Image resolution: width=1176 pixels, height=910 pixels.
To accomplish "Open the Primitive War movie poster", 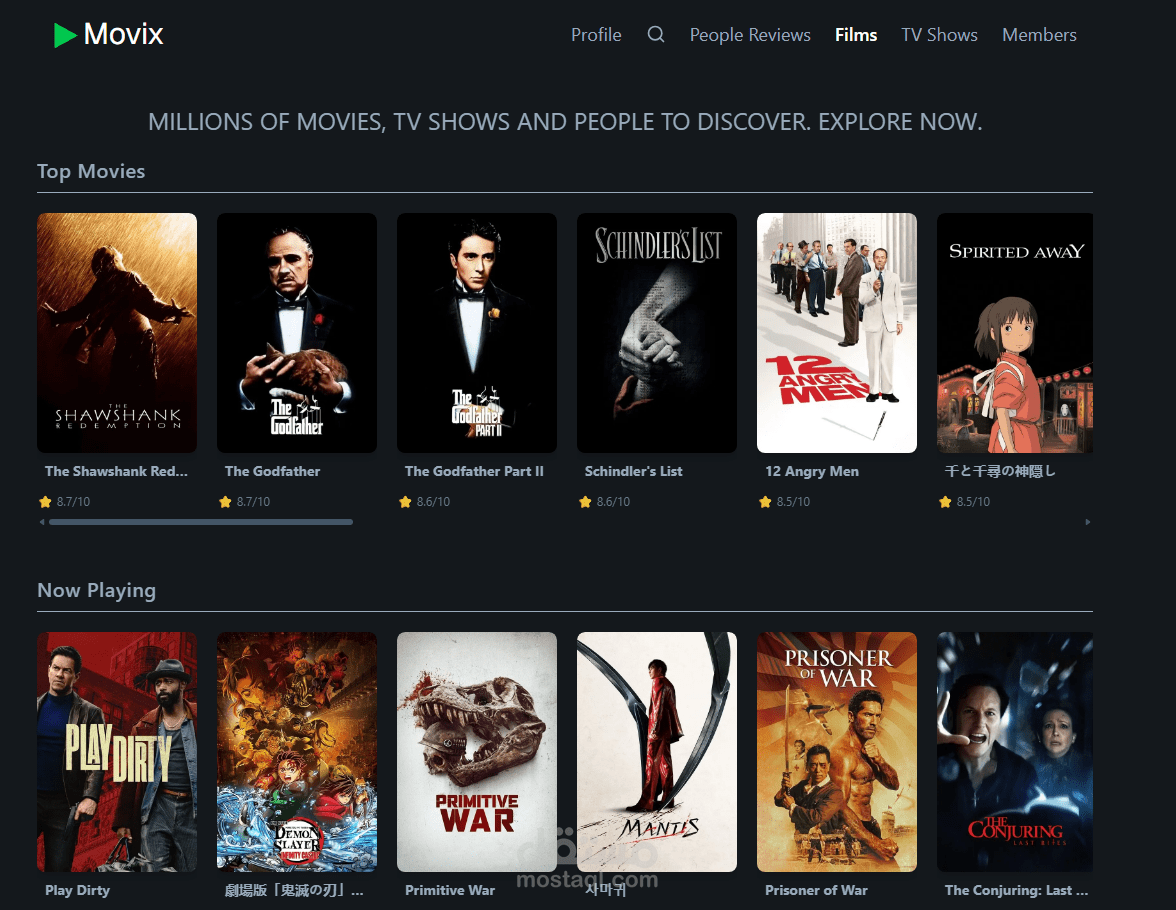I will click(477, 751).
